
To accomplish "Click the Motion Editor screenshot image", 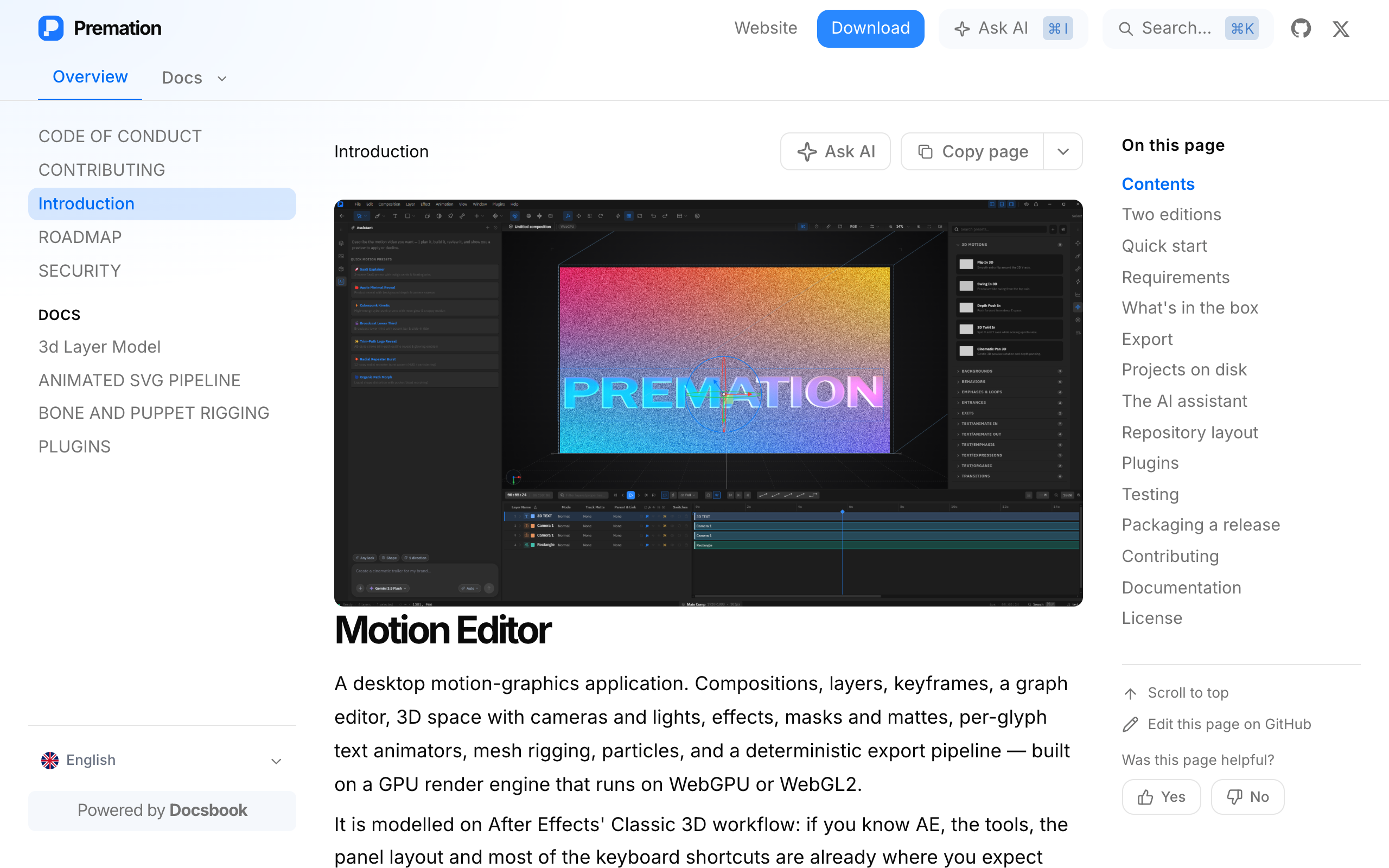I will coord(708,403).
